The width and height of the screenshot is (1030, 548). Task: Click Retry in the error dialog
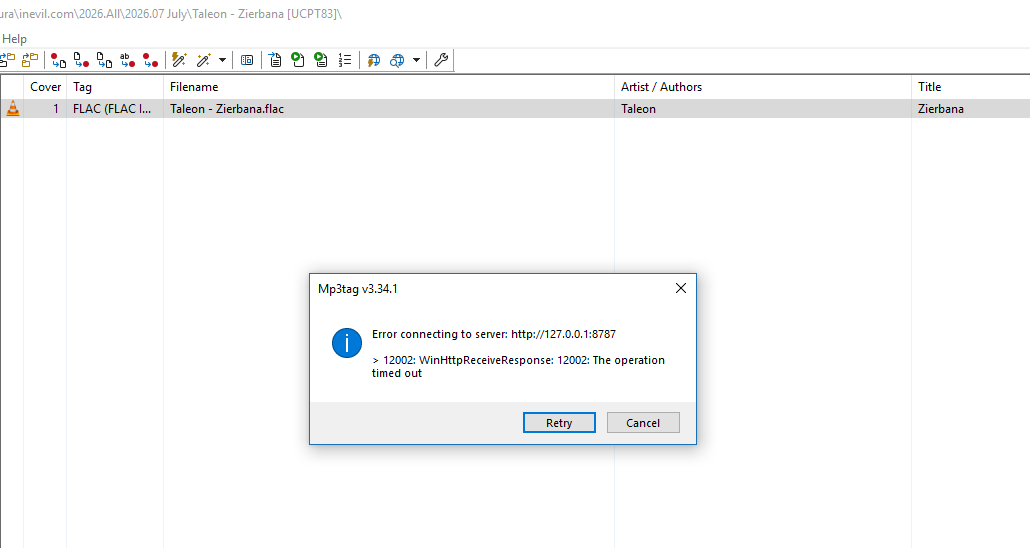pos(559,422)
